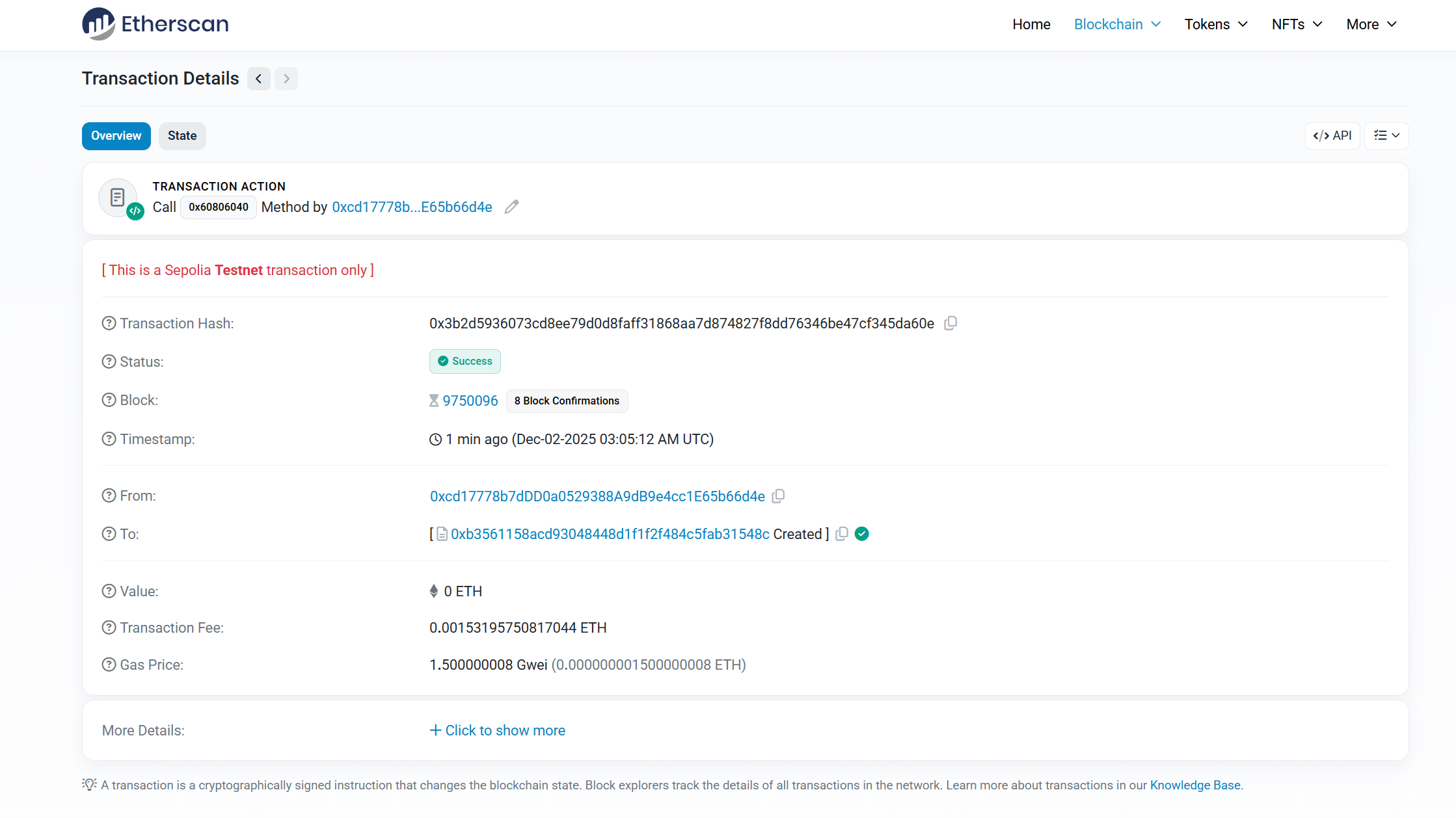Open the Tokens dropdown menu

point(1215,24)
